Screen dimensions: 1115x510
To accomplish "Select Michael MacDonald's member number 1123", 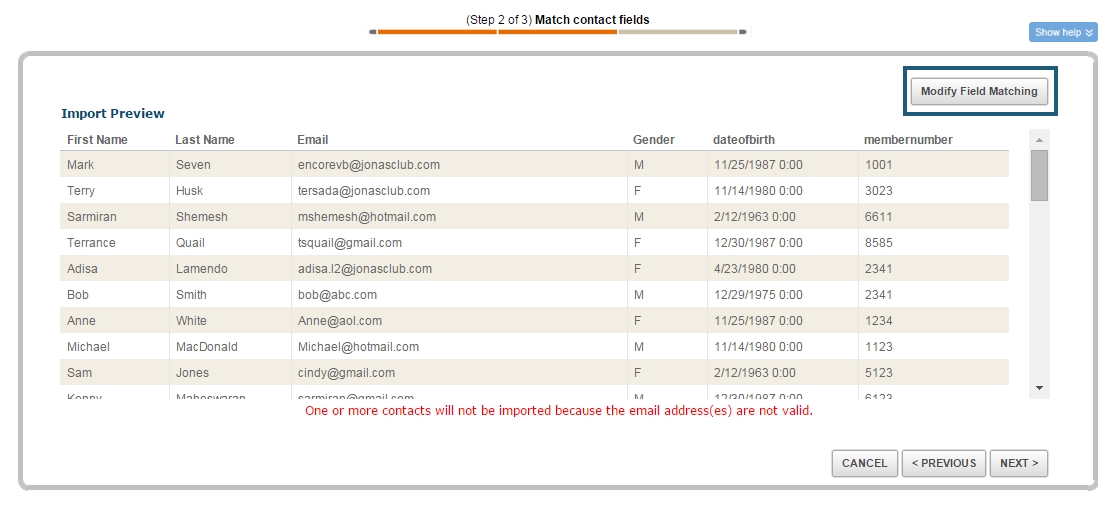I will 879,347.
